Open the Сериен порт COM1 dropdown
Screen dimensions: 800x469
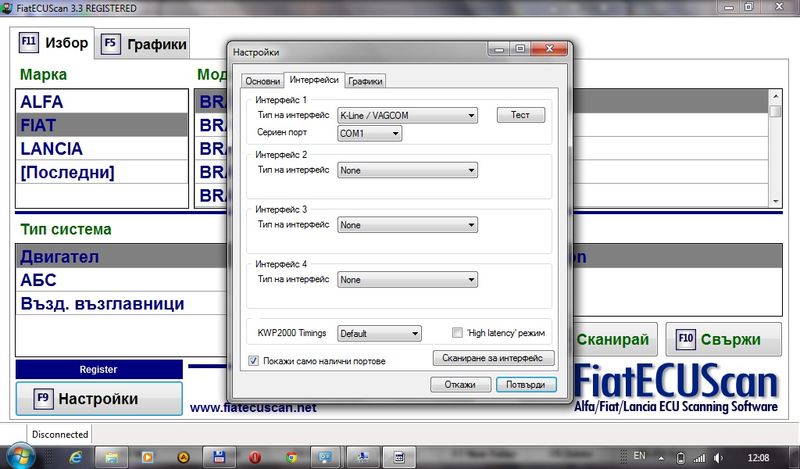pyautogui.click(x=369, y=133)
